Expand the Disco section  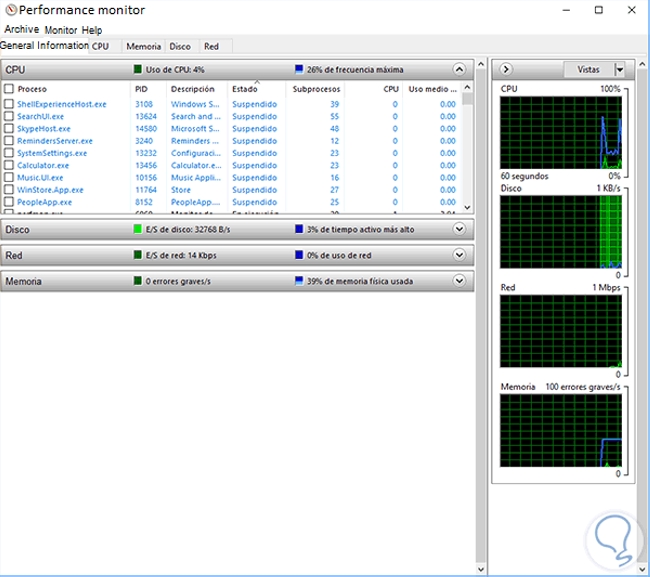point(459,229)
